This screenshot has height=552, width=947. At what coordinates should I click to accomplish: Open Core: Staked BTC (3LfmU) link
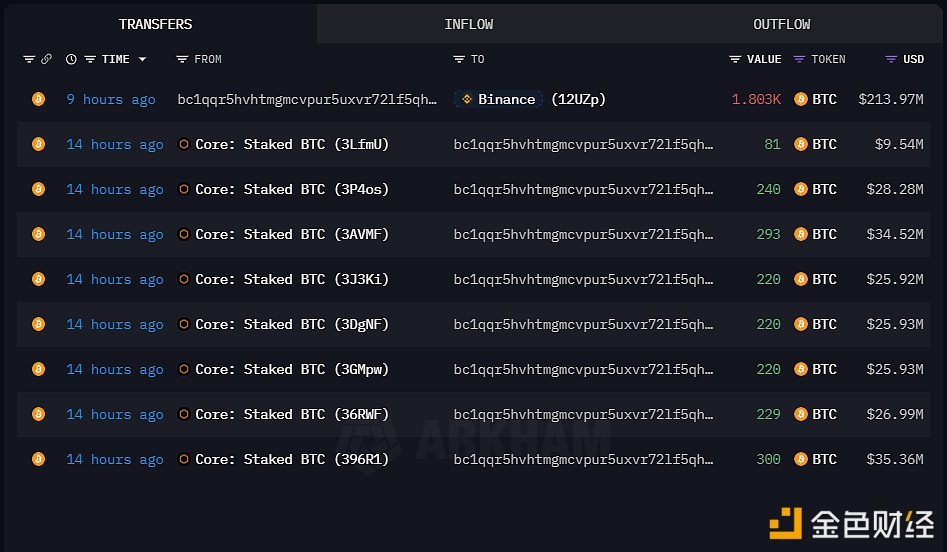(x=291, y=144)
